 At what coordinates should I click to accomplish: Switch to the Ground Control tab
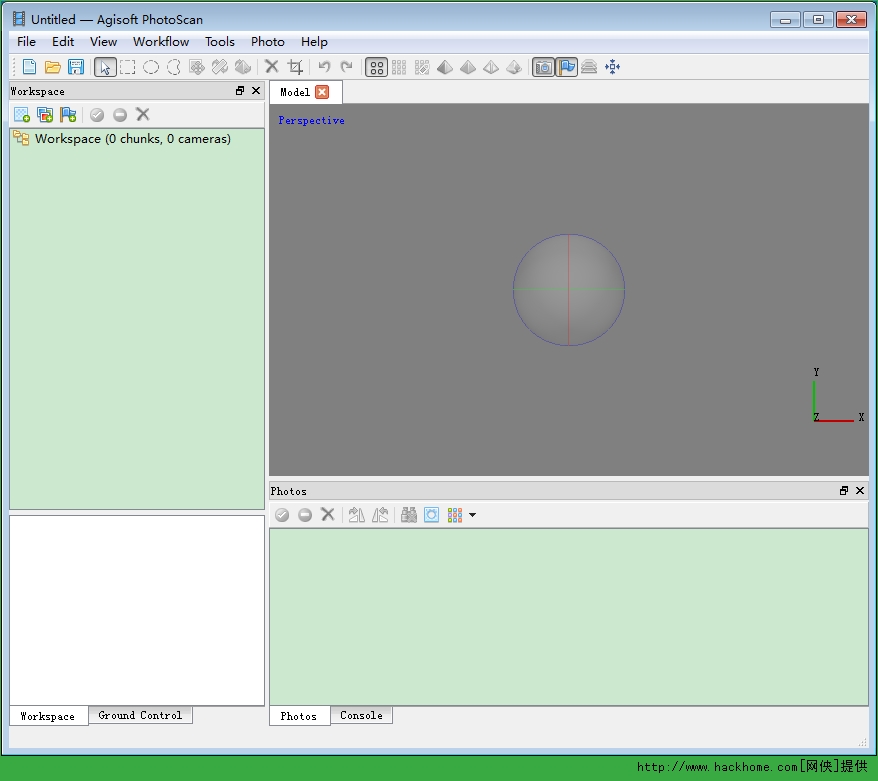coord(141,715)
